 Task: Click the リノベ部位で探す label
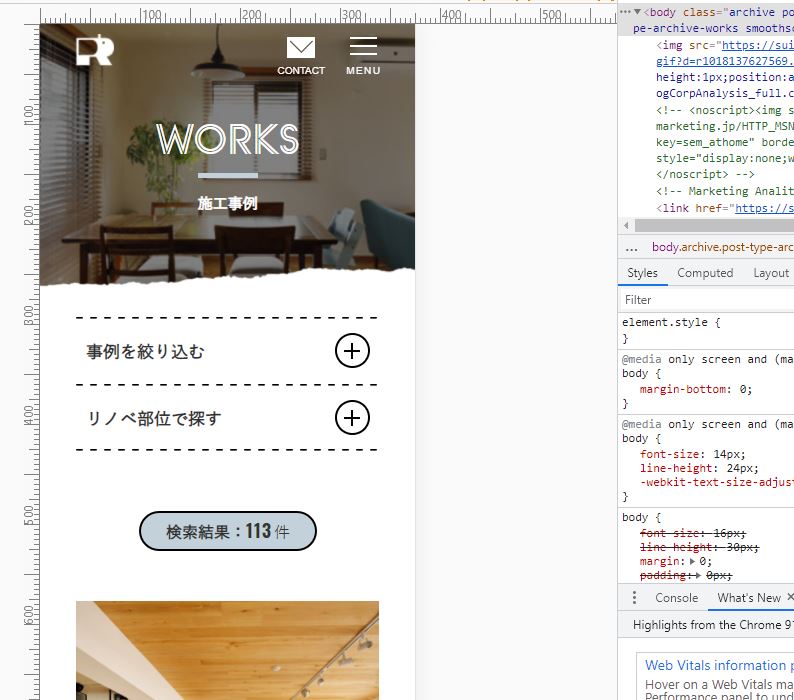154,419
